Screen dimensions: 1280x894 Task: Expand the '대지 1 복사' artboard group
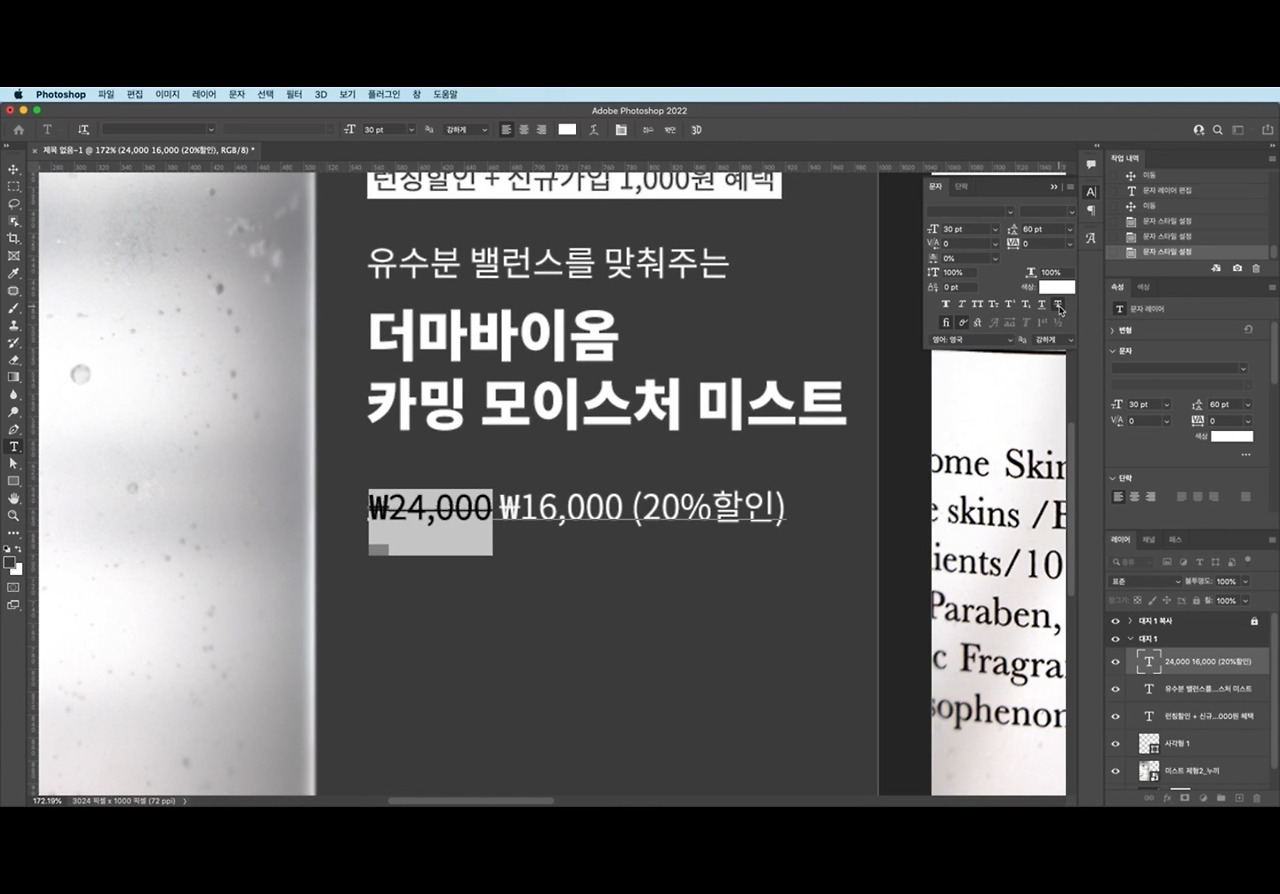tap(1130, 621)
